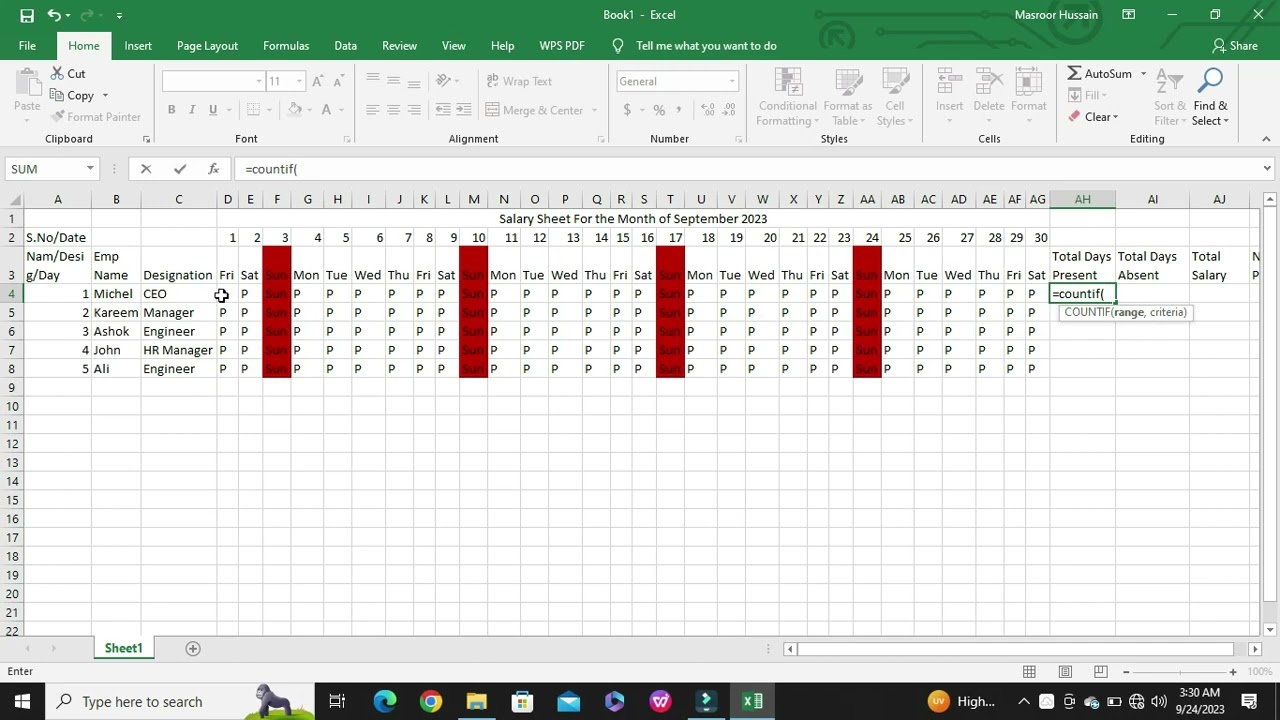The width and height of the screenshot is (1280, 720).
Task: Click the Increase Font Size icon
Action: click(x=318, y=81)
